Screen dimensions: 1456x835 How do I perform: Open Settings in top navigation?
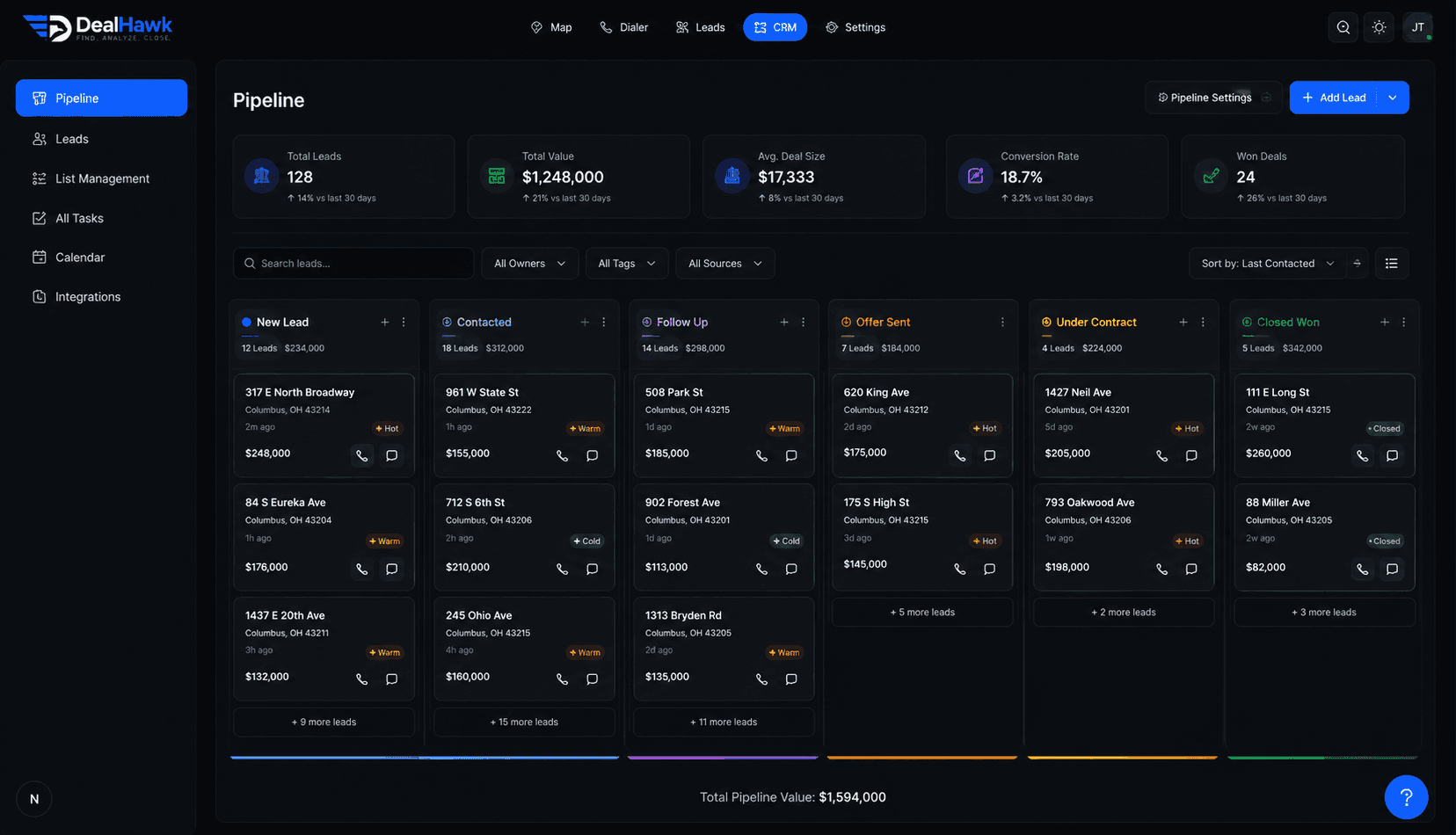[x=855, y=27]
